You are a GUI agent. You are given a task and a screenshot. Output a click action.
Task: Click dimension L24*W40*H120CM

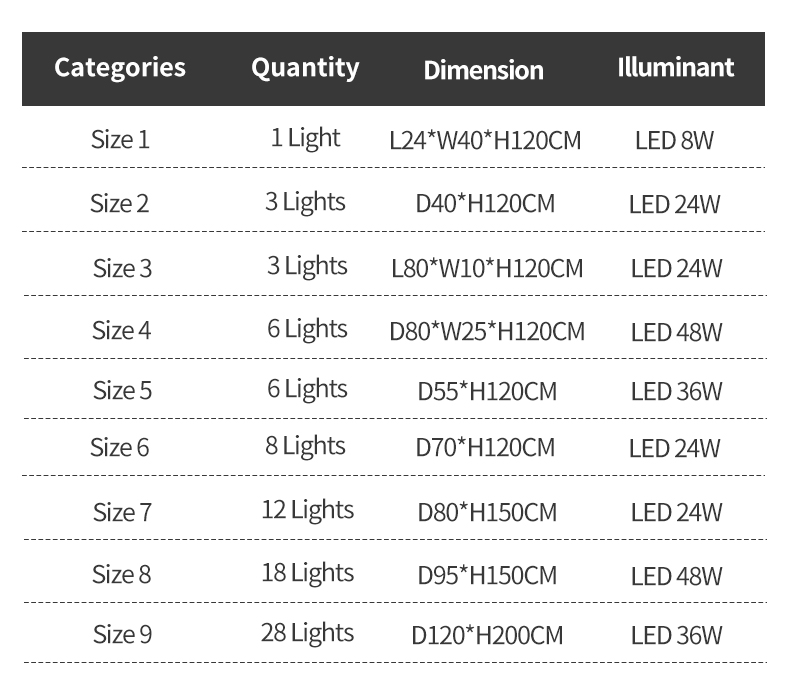485,141
